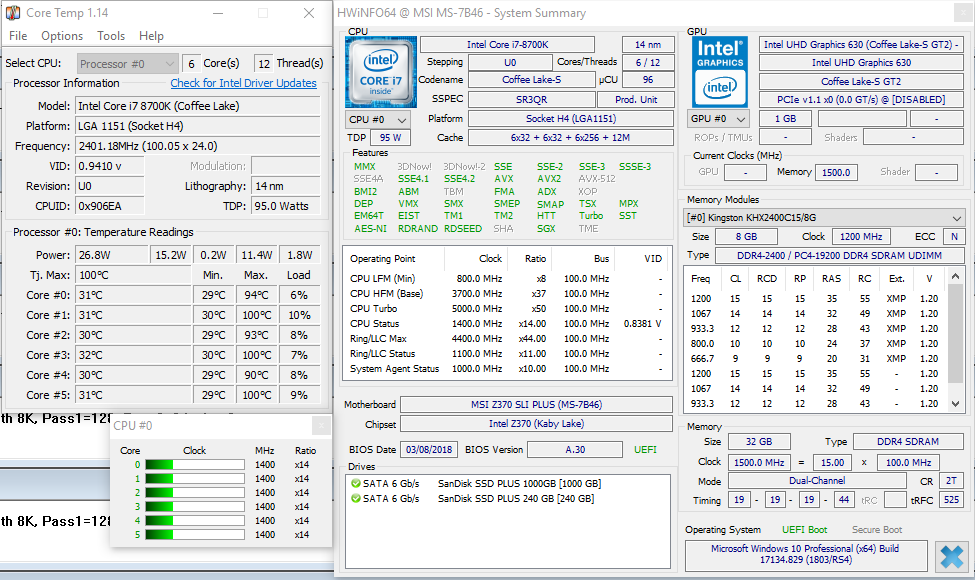Open the Options menu in Core Temp

pos(62,35)
